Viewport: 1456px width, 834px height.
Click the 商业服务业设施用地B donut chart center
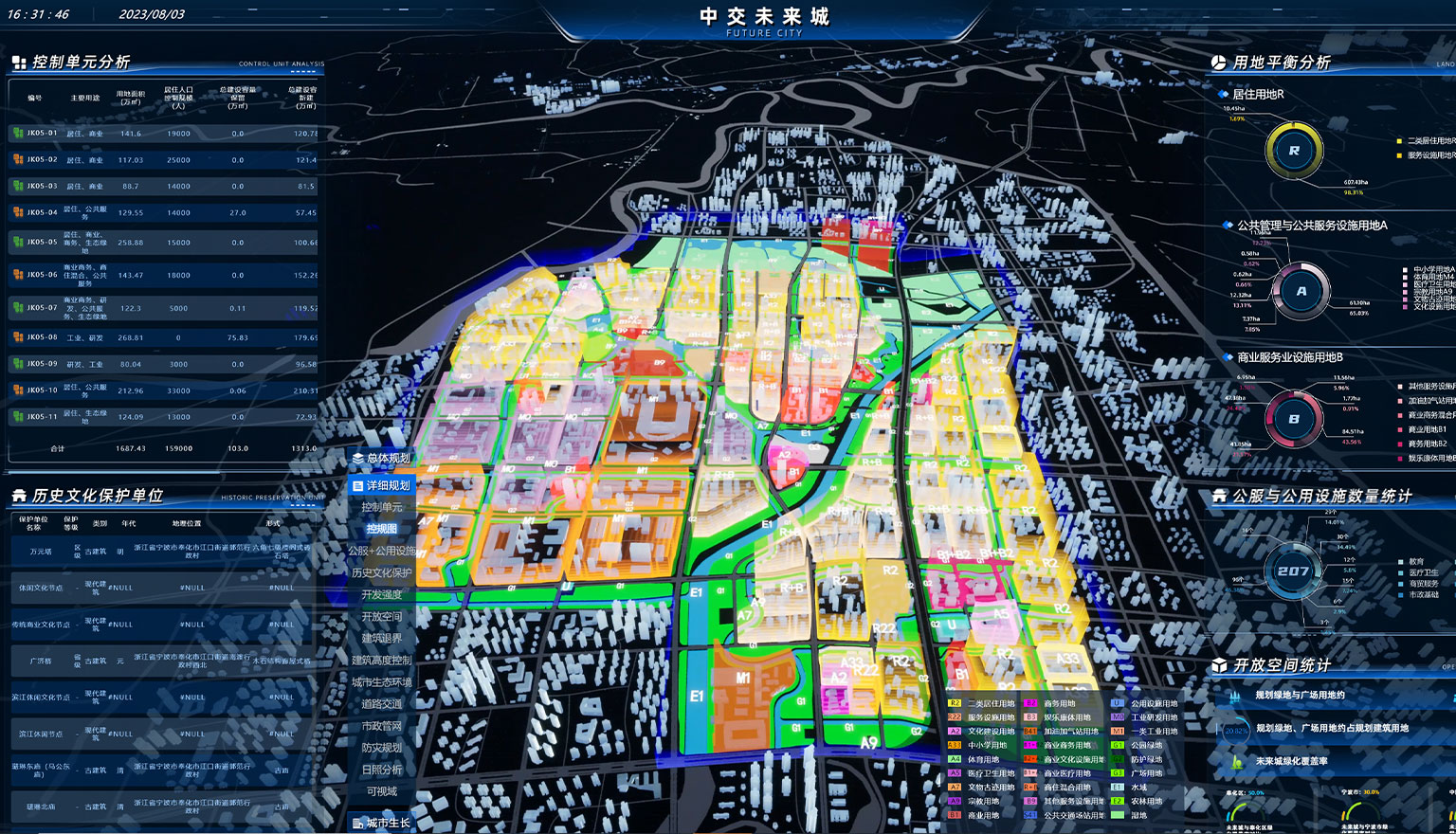pos(1294,418)
